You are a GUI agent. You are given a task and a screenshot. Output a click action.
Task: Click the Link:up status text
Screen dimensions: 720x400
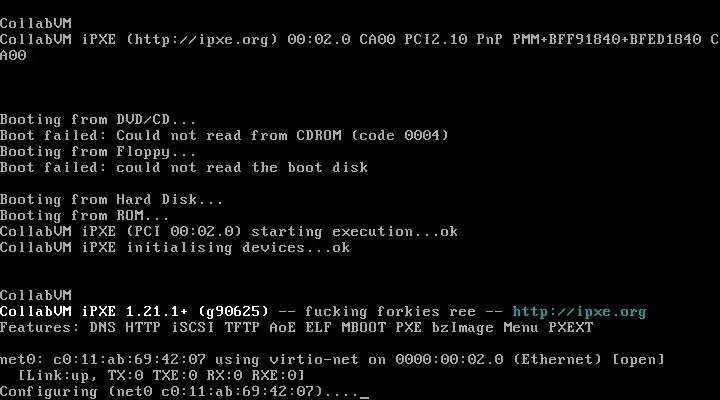[x=57, y=376]
